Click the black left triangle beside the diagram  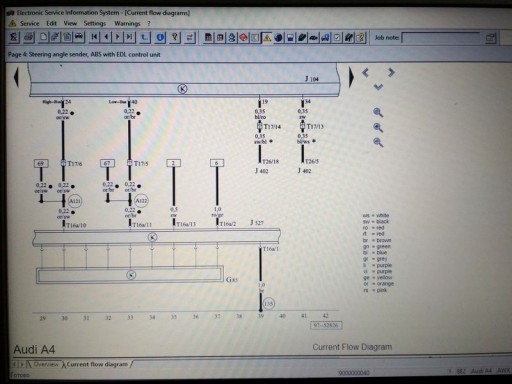coord(16,77)
